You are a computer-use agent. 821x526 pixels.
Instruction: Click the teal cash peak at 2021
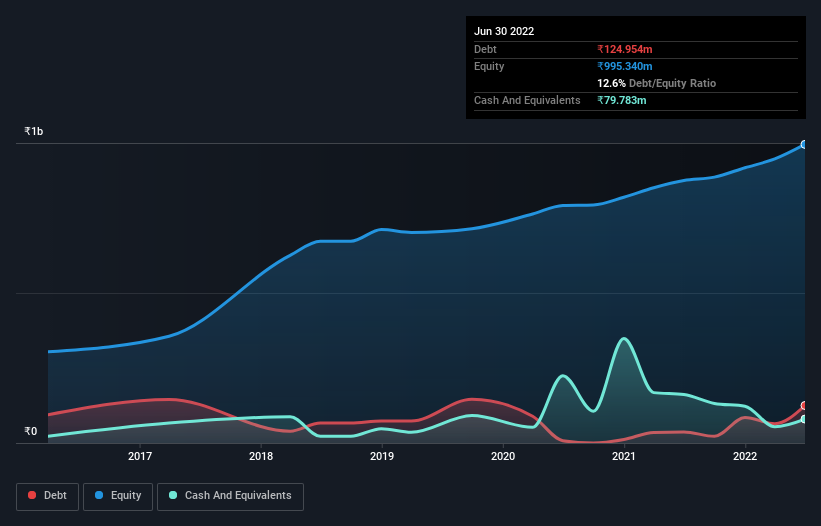click(624, 339)
